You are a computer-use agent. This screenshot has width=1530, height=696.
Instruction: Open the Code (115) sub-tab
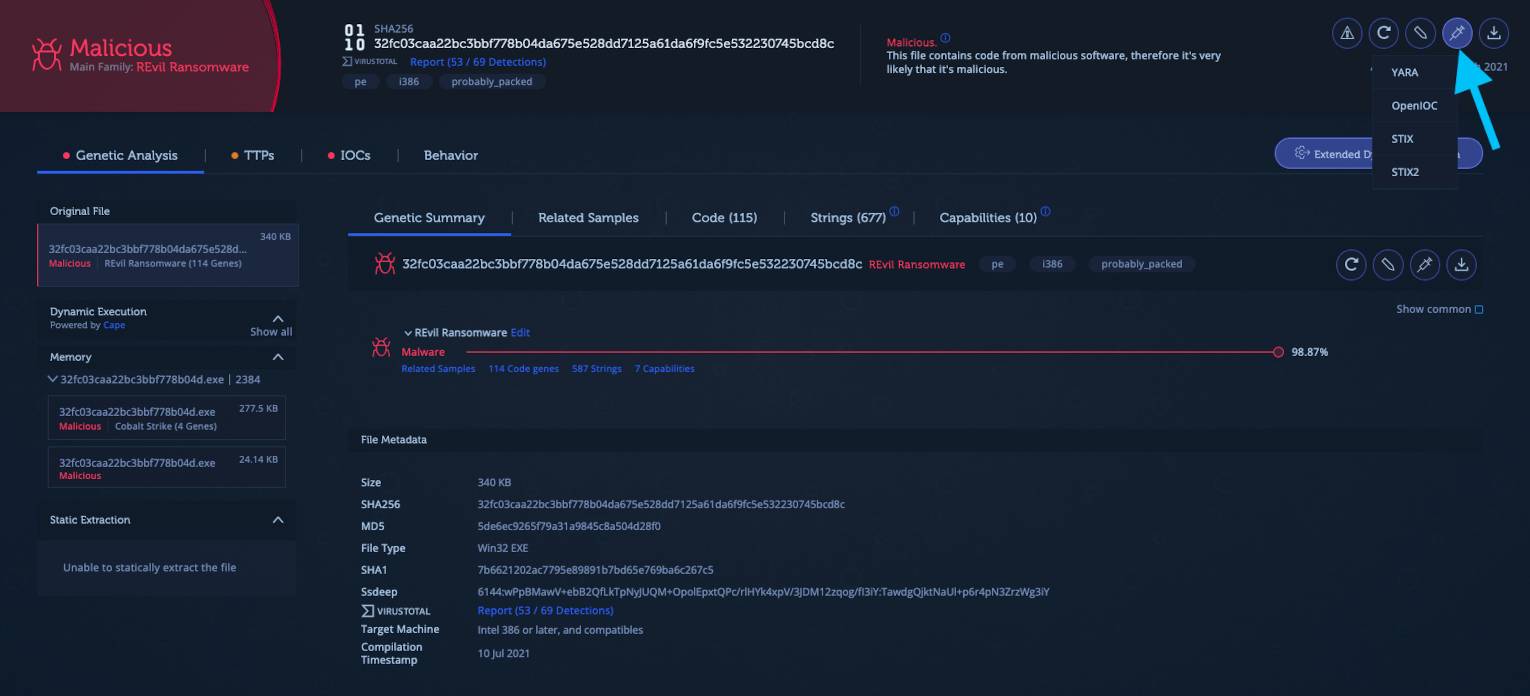click(724, 217)
